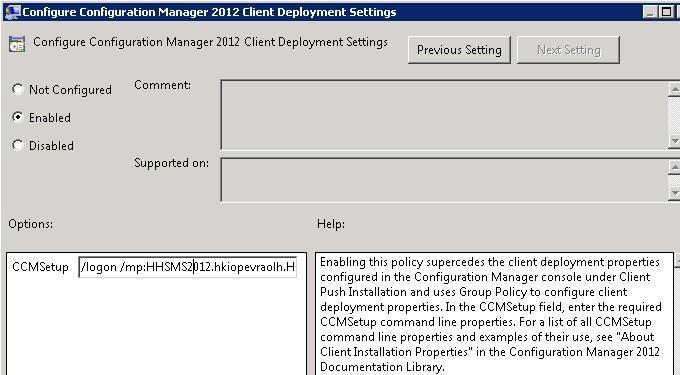Click the CCMSetup command line field
Viewport: 680px width, 375px height.
click(x=188, y=267)
